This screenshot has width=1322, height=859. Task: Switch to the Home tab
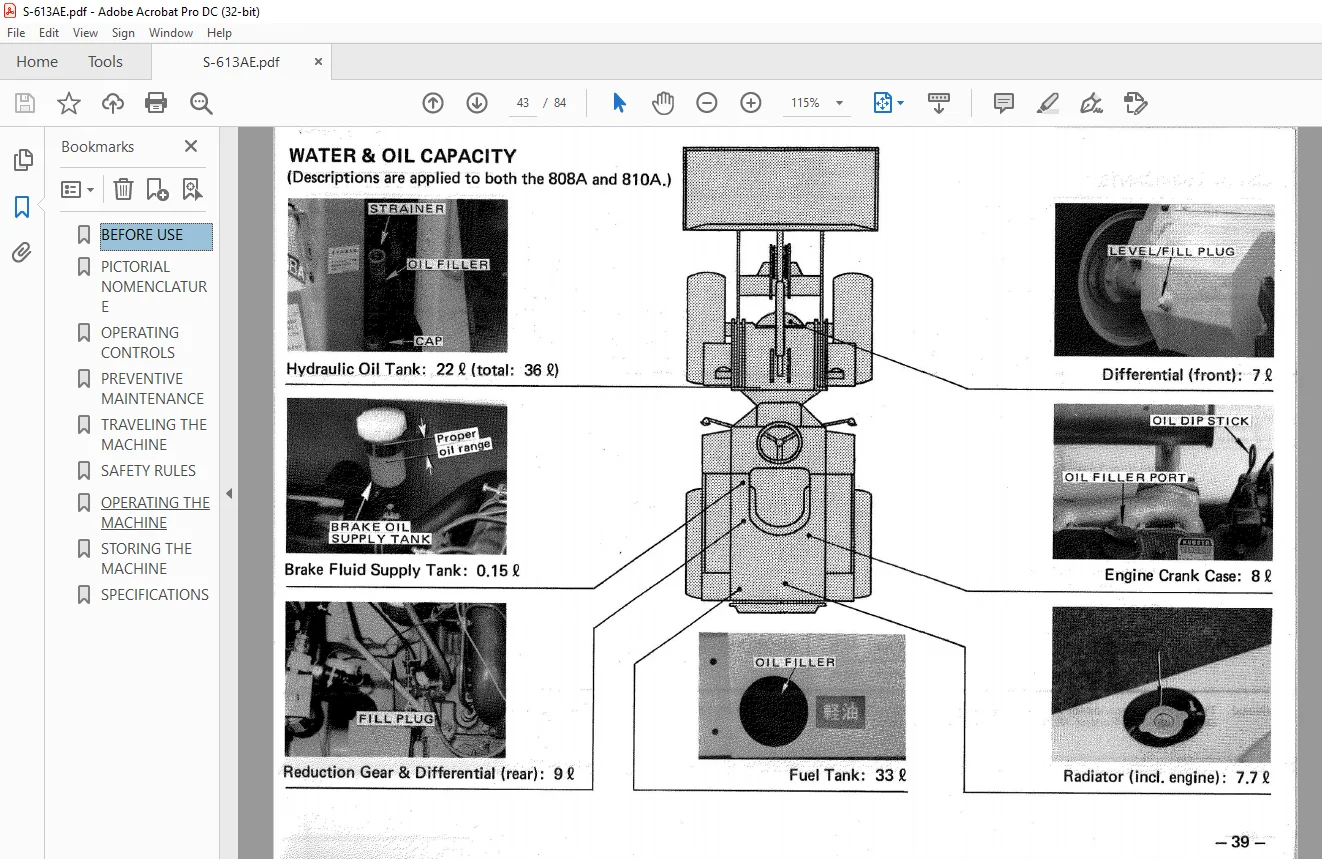click(x=37, y=62)
